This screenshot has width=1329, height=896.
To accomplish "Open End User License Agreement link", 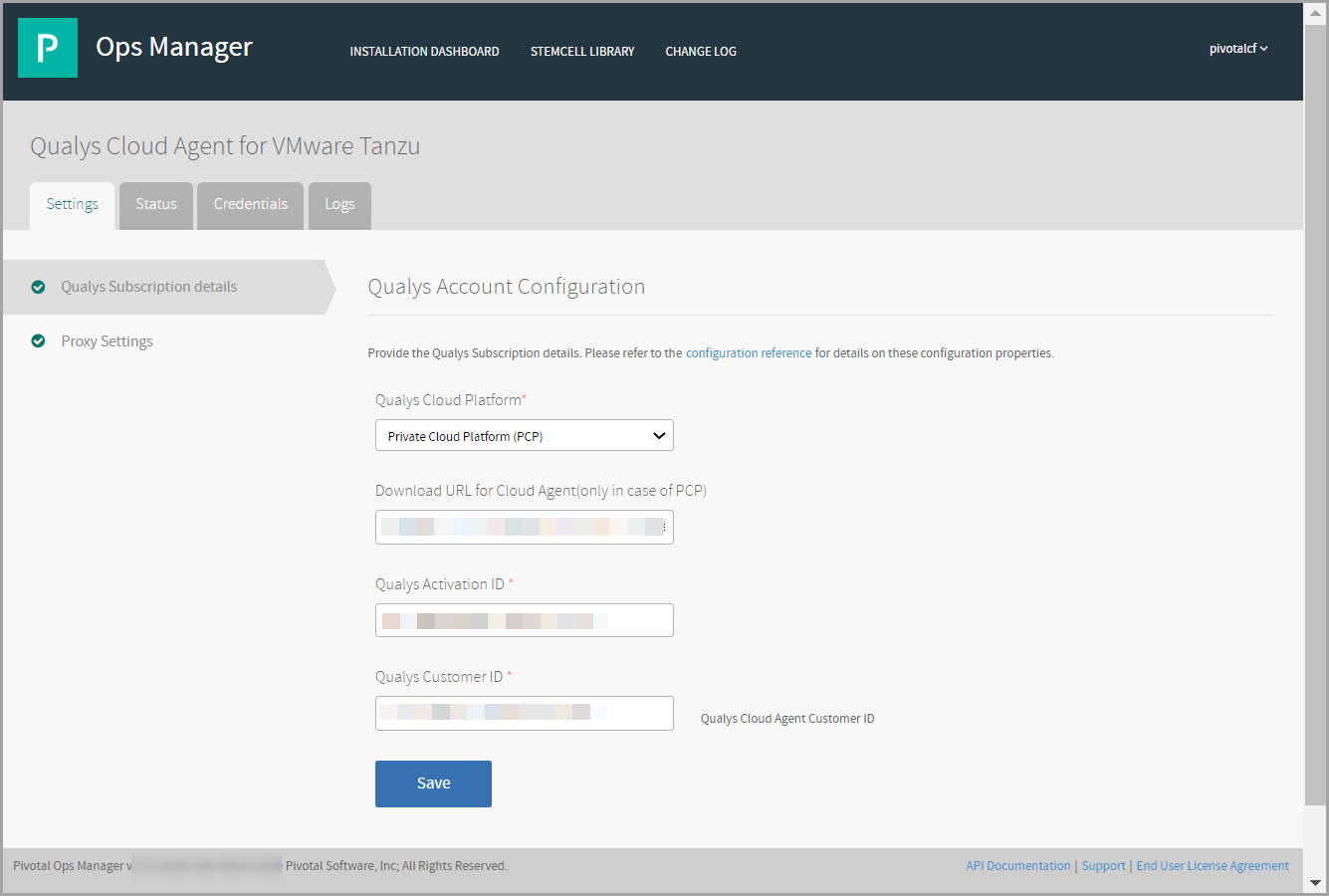I will (1213, 866).
